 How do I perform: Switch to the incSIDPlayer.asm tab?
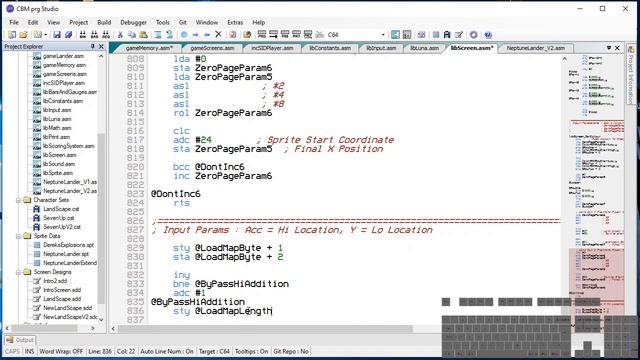pyautogui.click(x=272, y=48)
